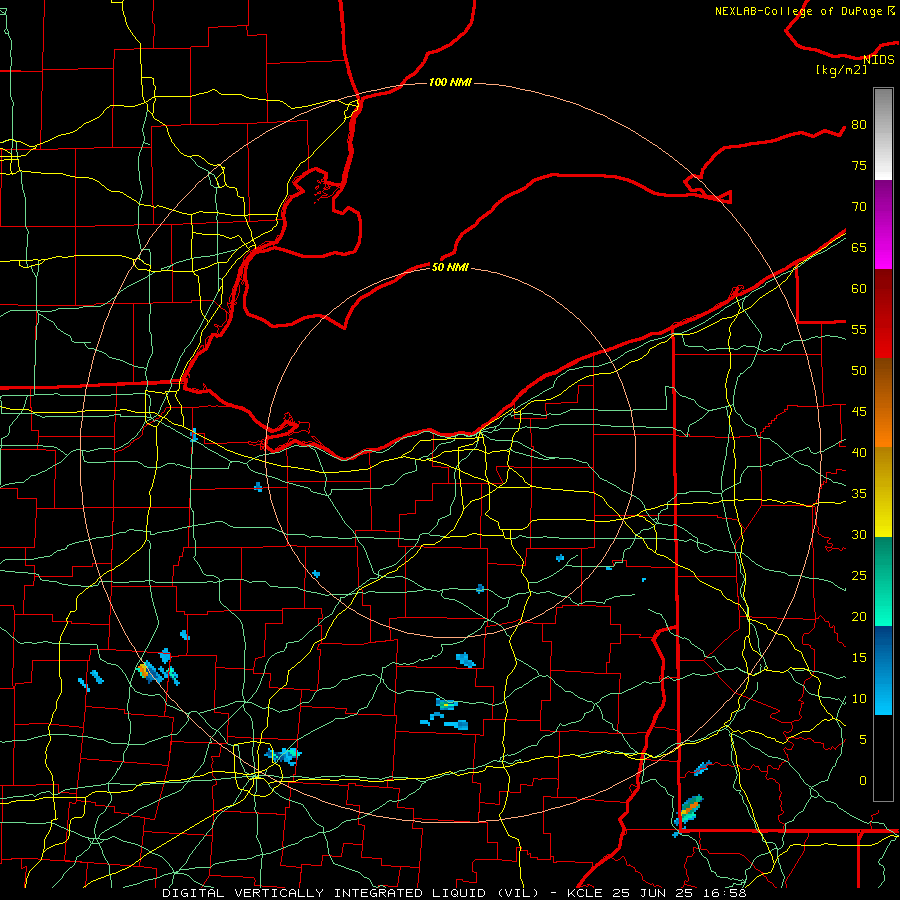Select scale value 40
This screenshot has height=900, width=900.
click(x=859, y=452)
